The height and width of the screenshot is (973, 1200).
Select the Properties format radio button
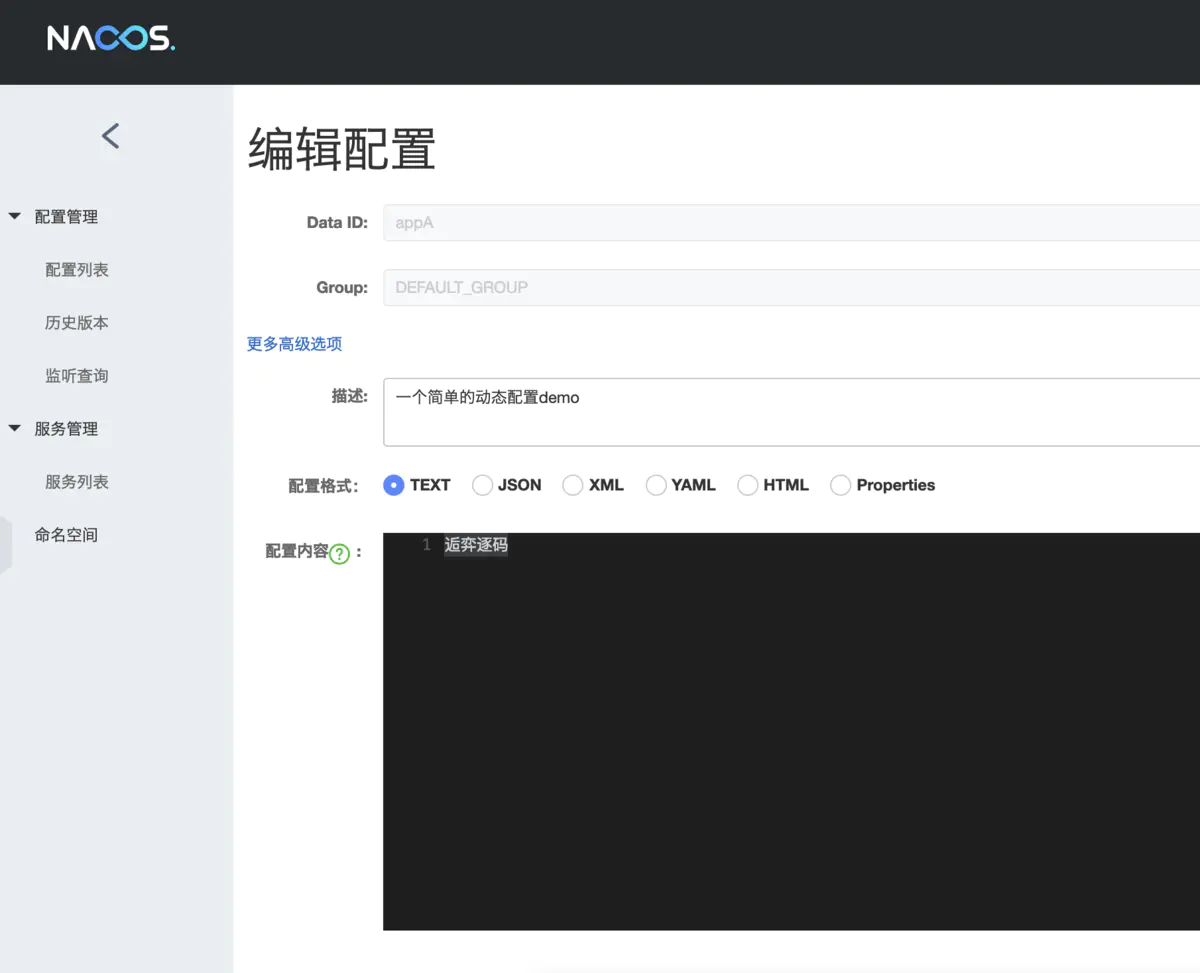(x=841, y=485)
